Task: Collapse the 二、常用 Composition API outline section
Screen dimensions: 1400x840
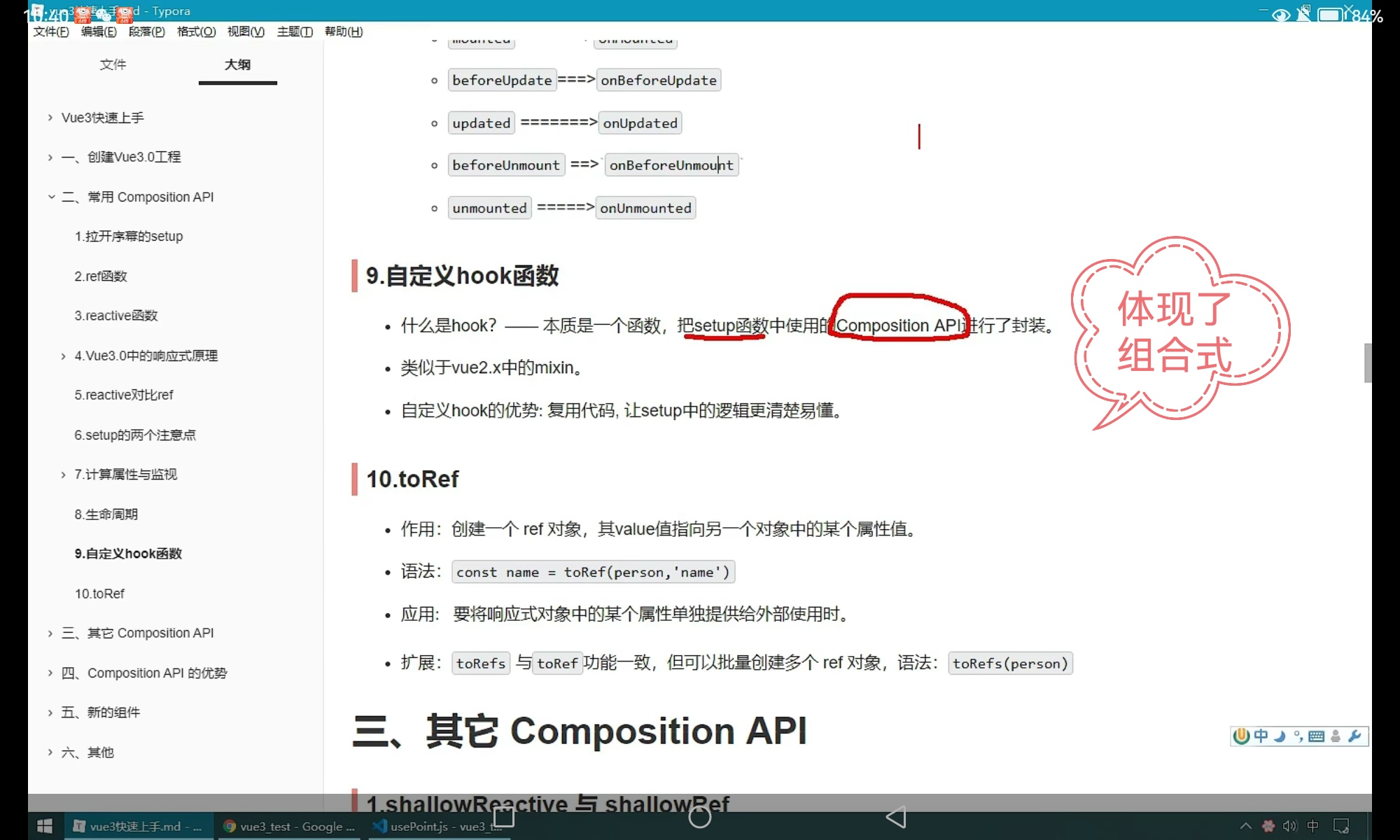Action: (x=51, y=197)
